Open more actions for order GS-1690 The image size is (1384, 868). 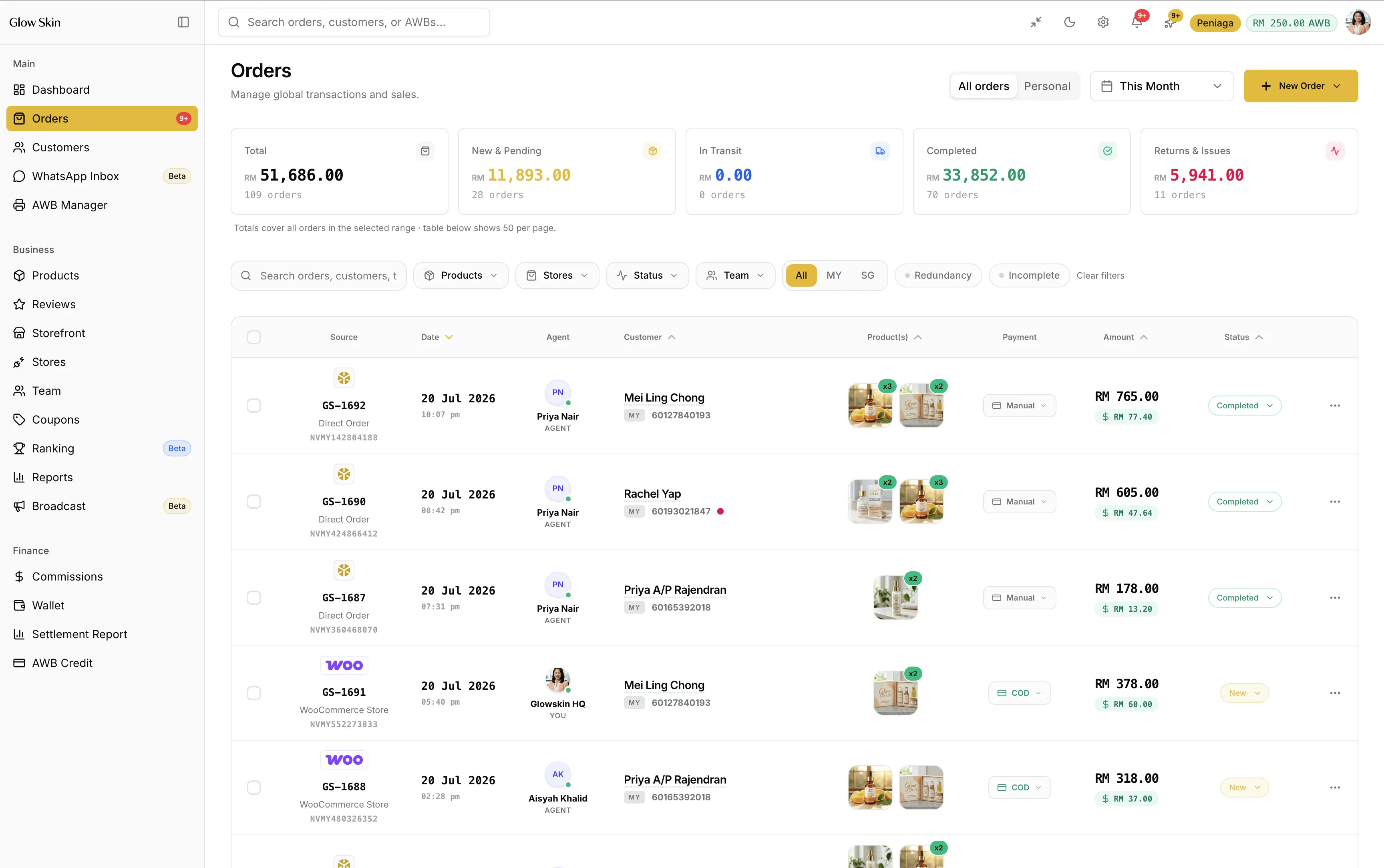(1335, 502)
